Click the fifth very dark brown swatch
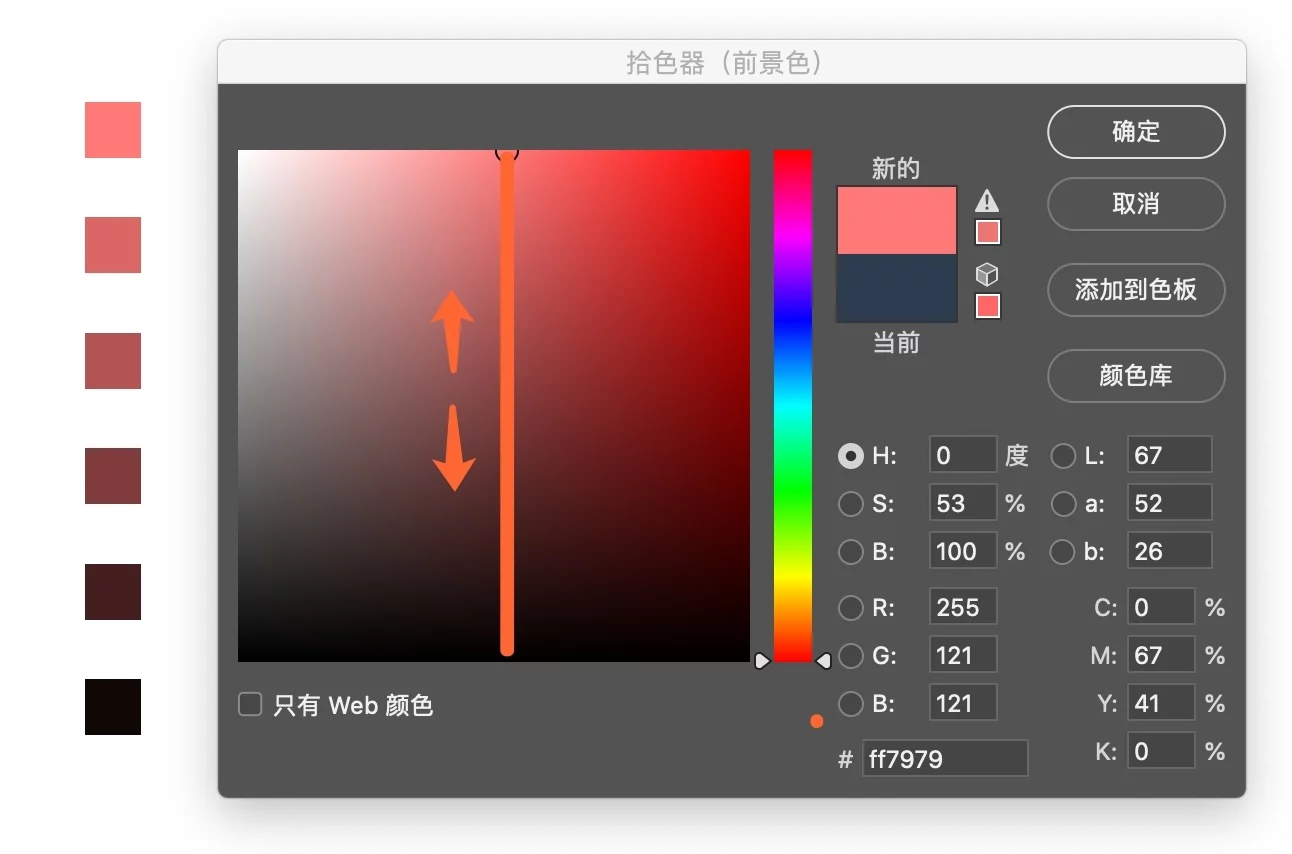Image resolution: width=1292 pixels, height=854 pixels. tap(113, 592)
